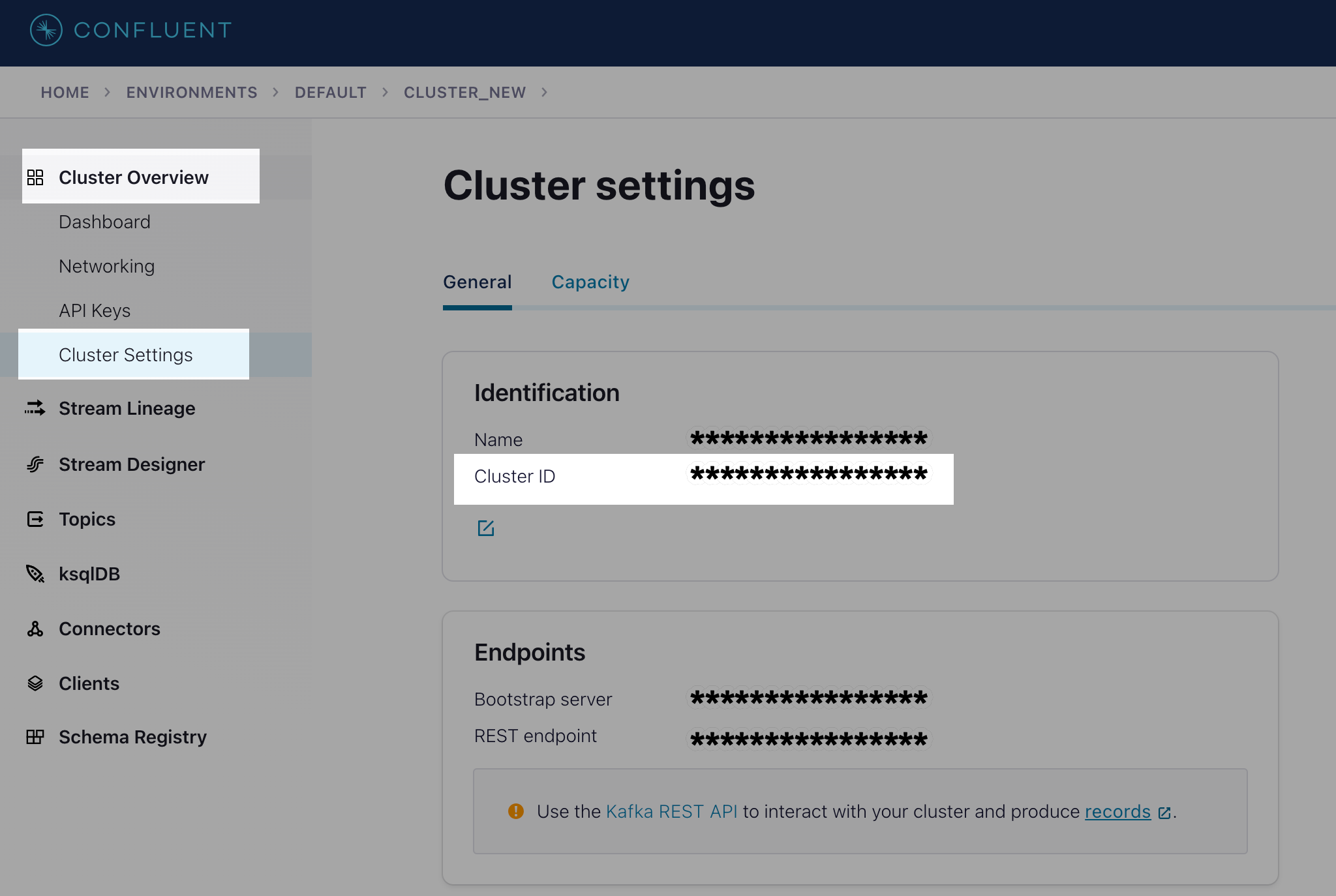1336x896 pixels.
Task: Click the Schema Registry icon
Action: (35, 737)
